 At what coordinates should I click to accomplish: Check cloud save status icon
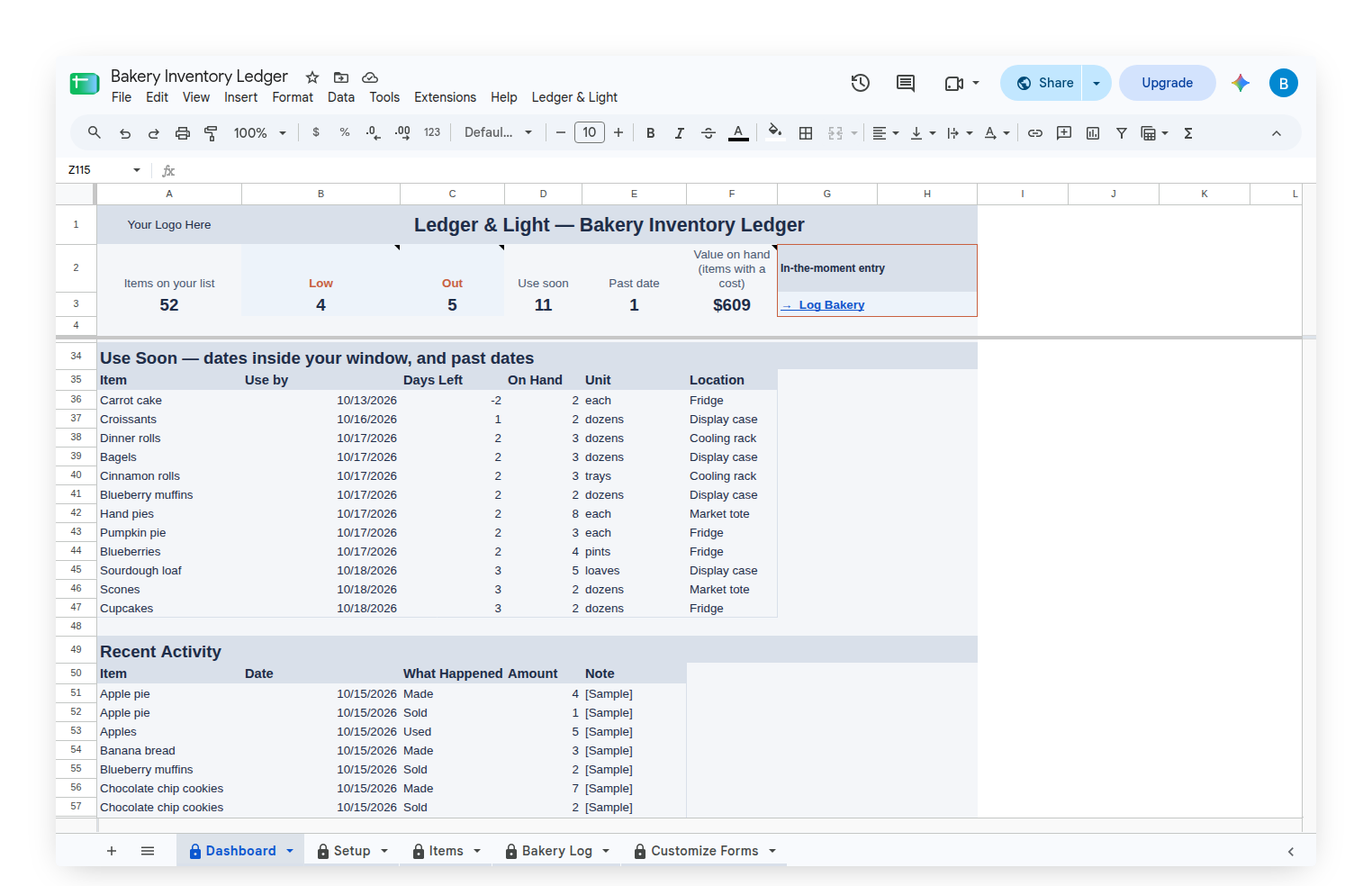pos(370,77)
